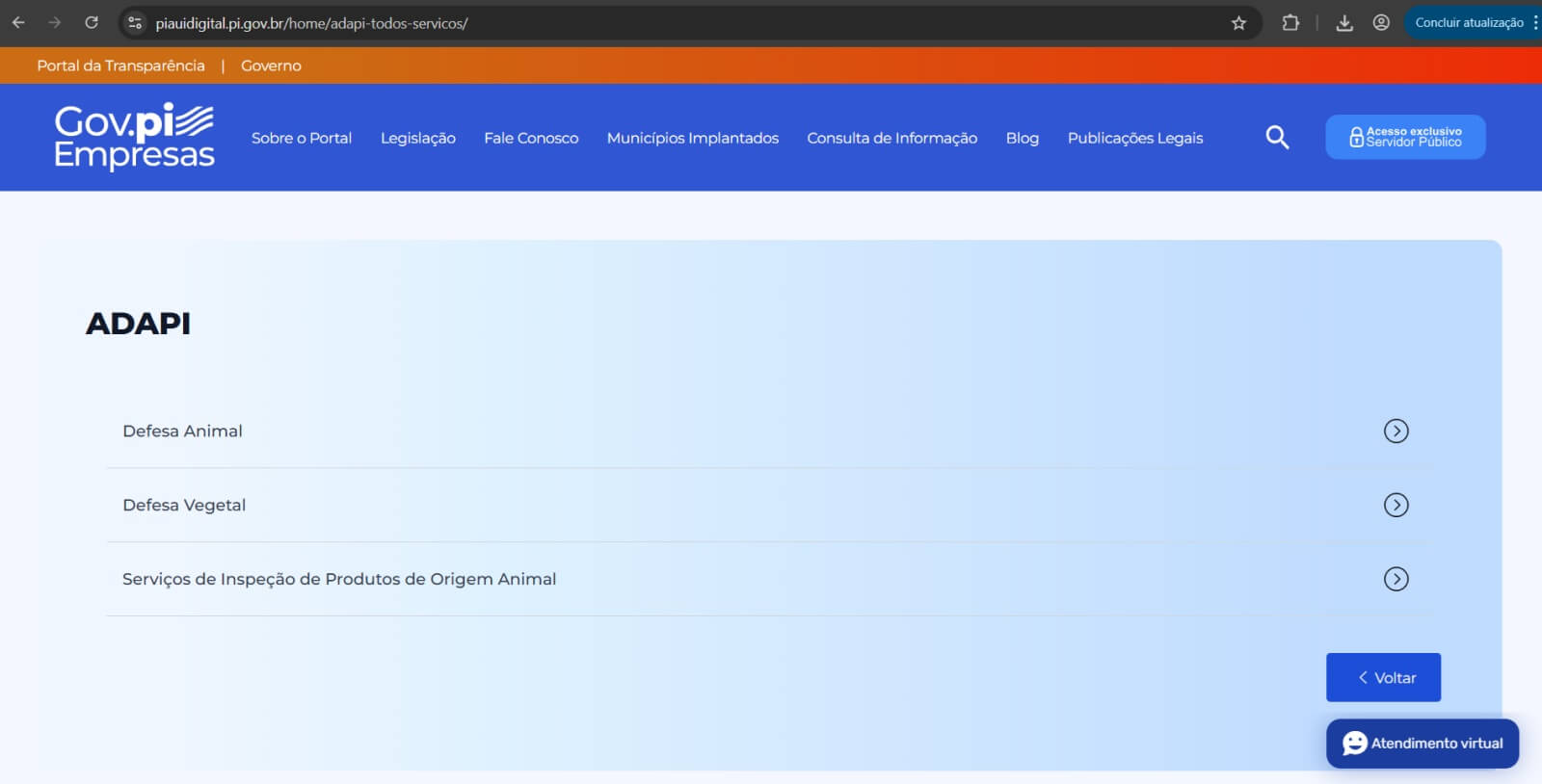Click the Gov.pi Empresas logo

click(134, 137)
